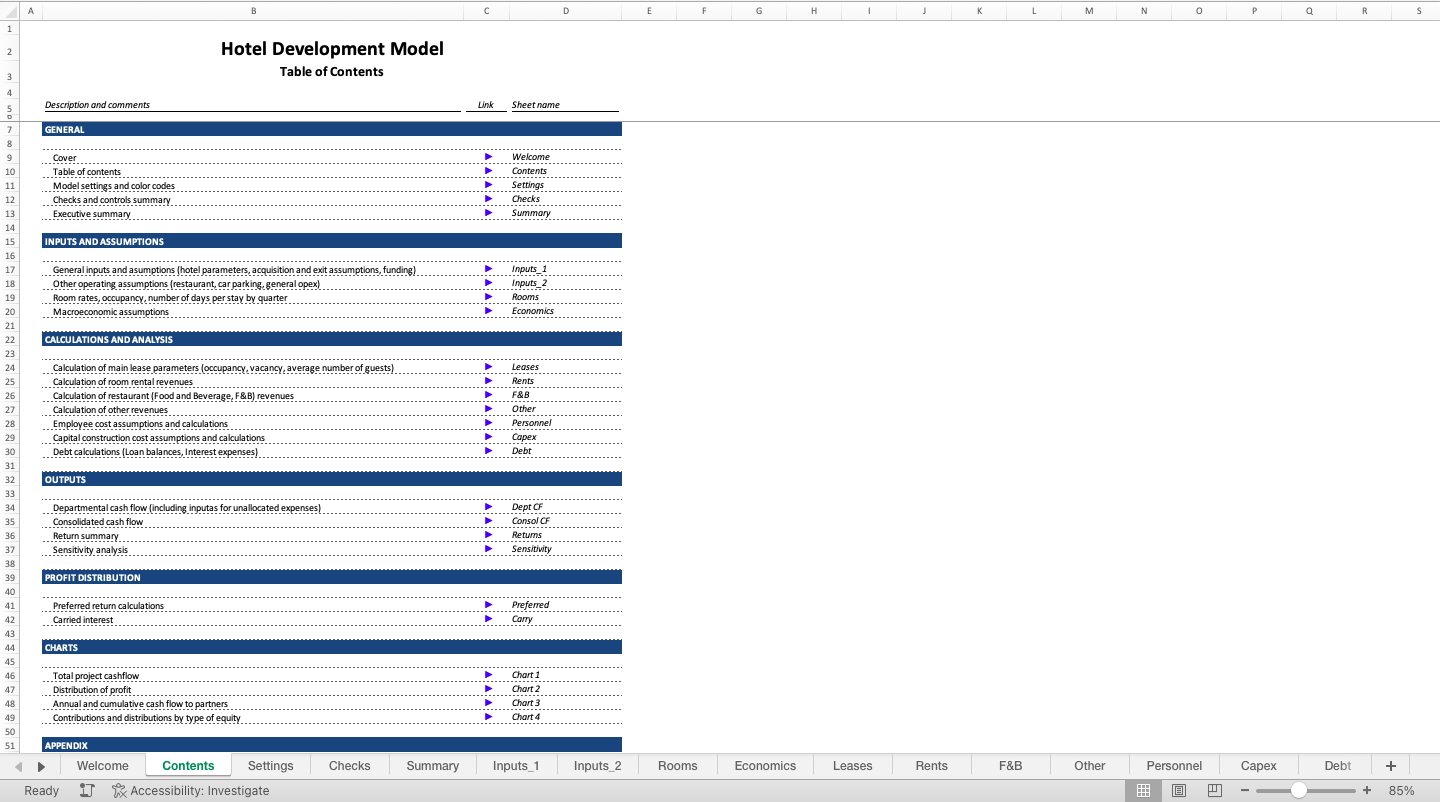Open the Settings sheet tab
The height and width of the screenshot is (802, 1440).
[x=271, y=766]
